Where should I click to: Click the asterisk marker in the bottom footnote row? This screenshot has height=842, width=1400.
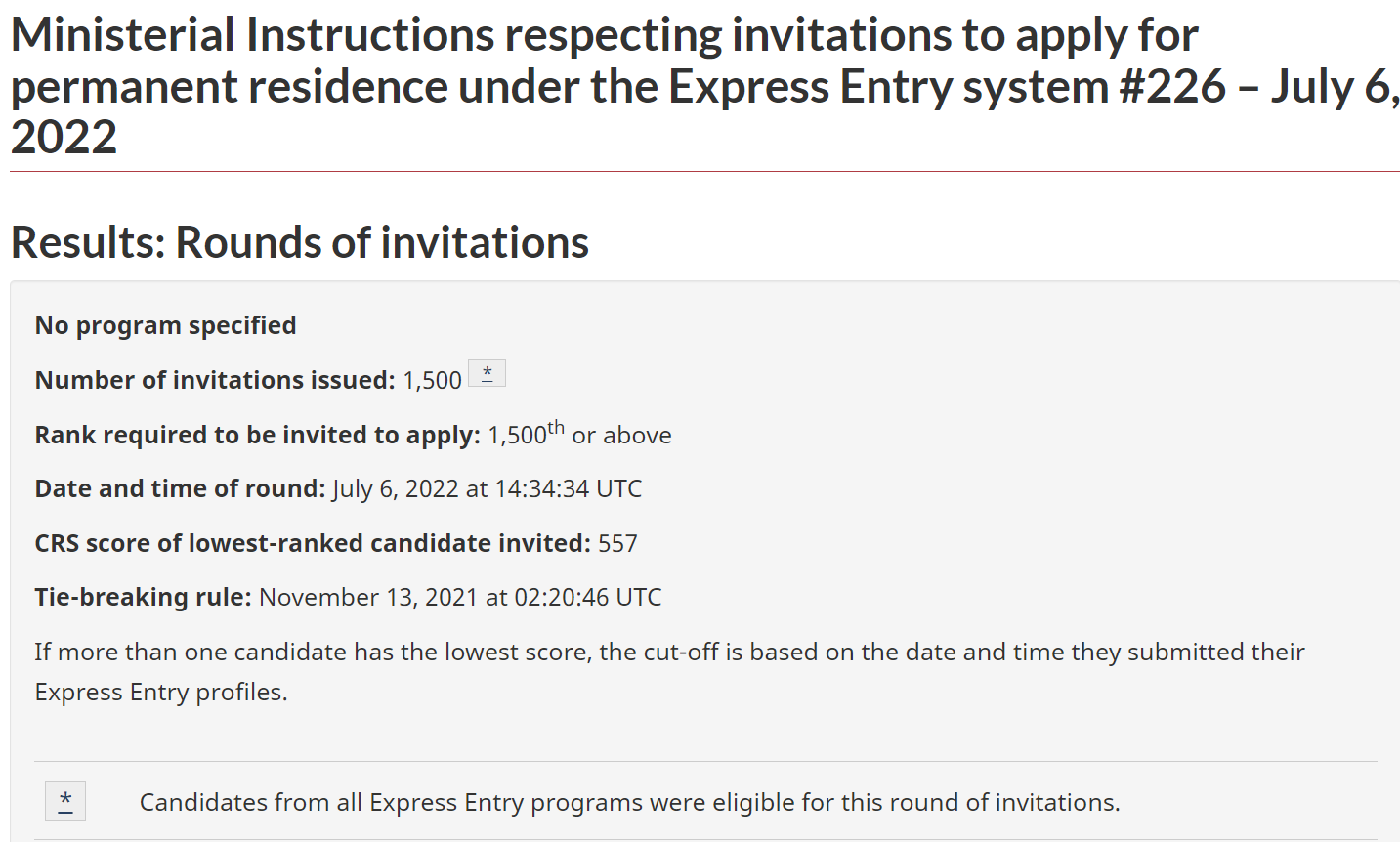click(65, 801)
